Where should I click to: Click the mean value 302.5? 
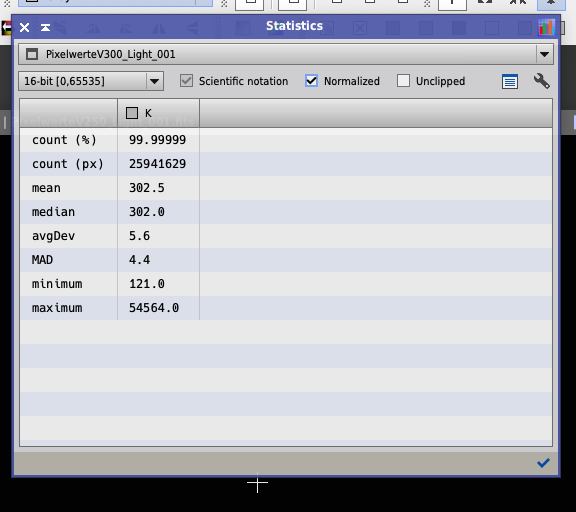tap(147, 188)
